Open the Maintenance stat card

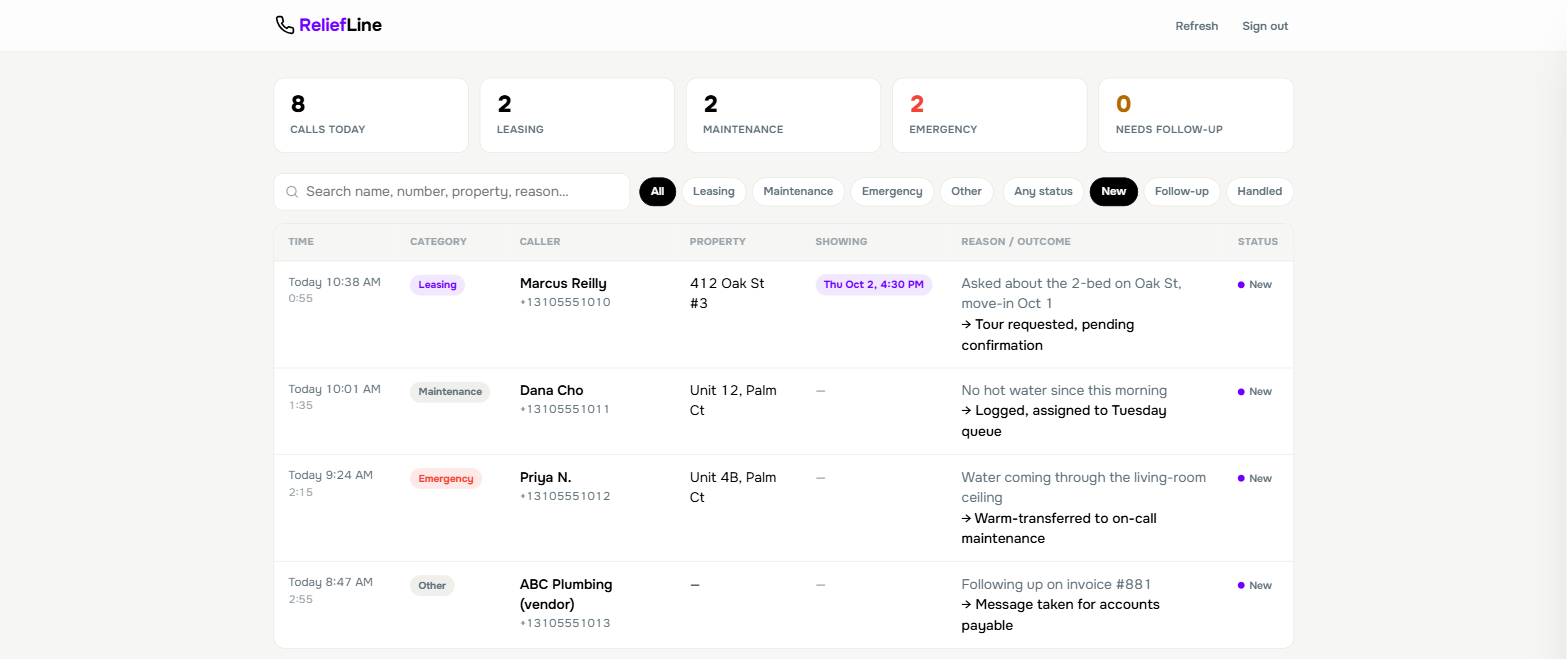[x=783, y=115]
